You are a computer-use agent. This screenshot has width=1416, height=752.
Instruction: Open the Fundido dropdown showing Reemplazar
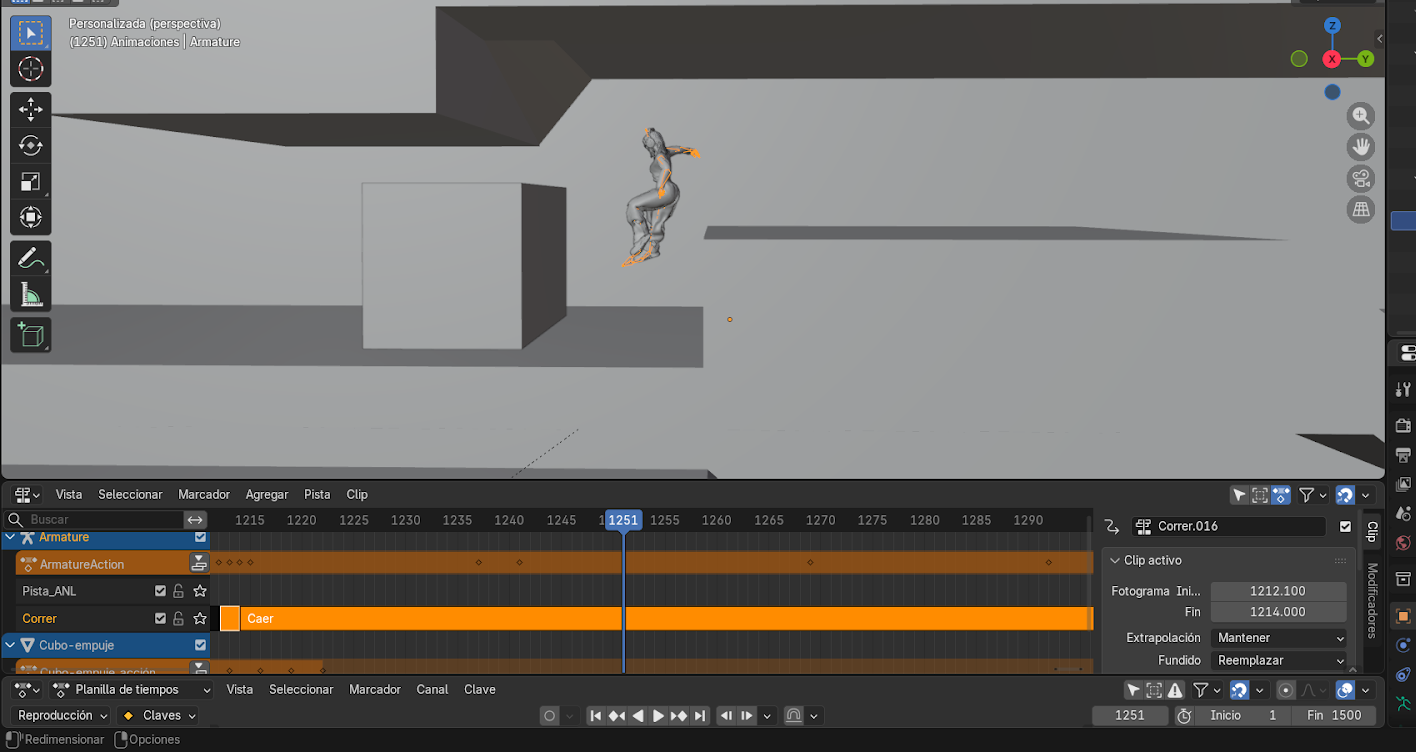[x=1278, y=660]
